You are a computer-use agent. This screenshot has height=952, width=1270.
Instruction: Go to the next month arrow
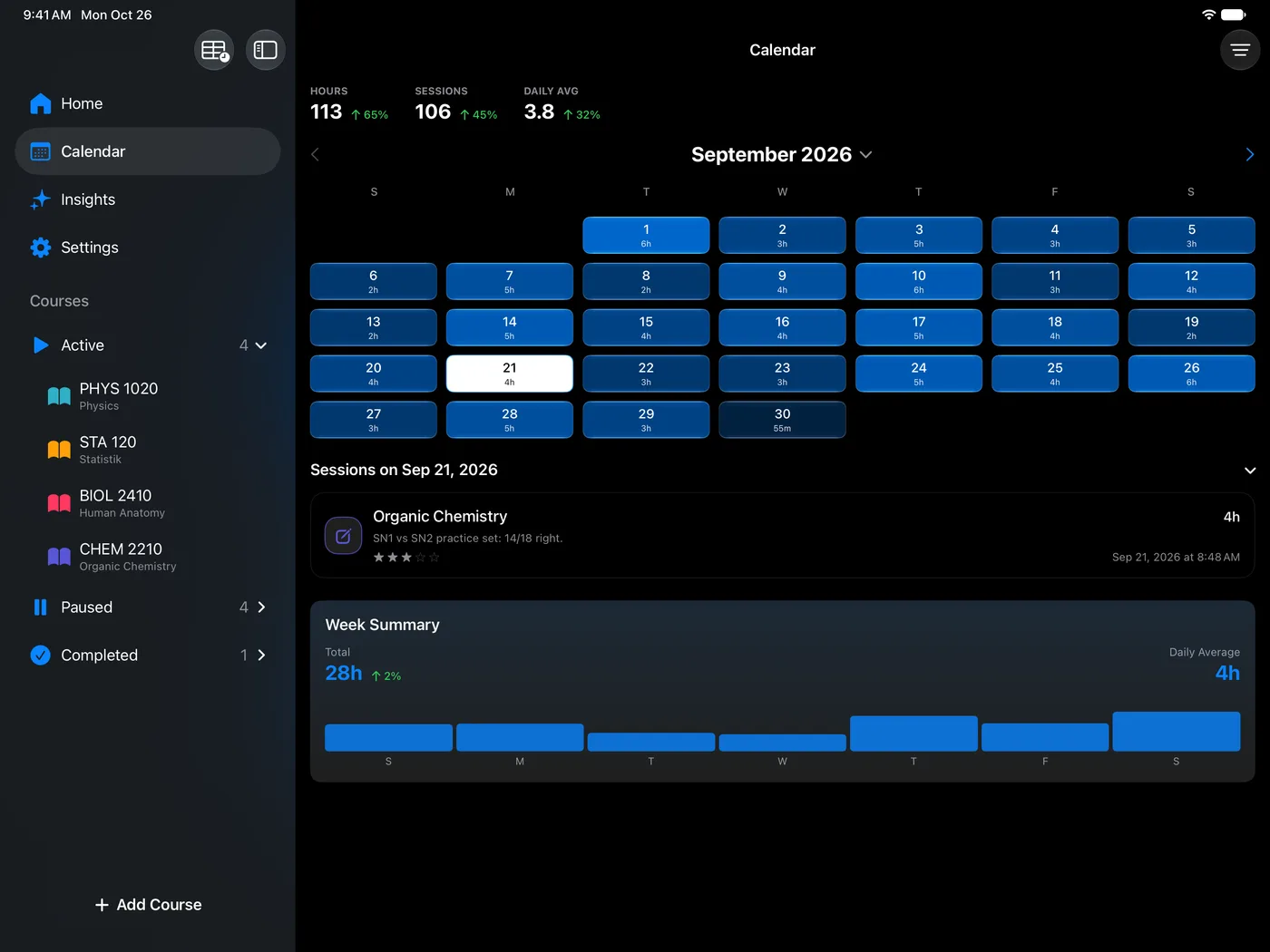pyautogui.click(x=1249, y=154)
